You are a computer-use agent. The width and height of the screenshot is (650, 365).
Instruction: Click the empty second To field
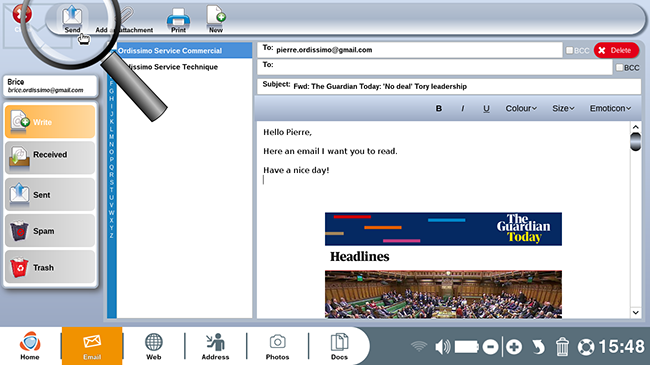[434, 67]
